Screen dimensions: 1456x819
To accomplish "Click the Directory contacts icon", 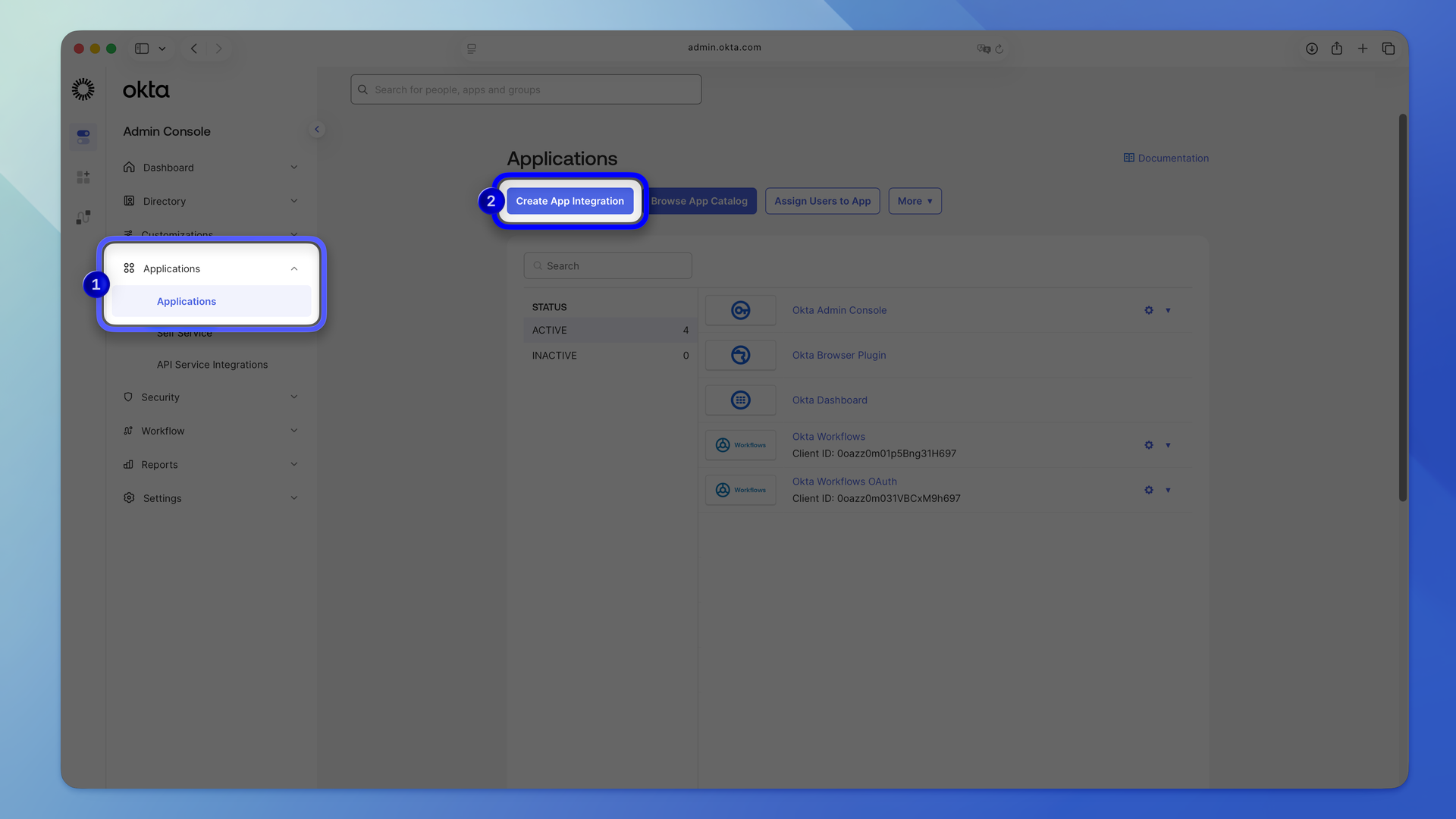I will [x=129, y=201].
